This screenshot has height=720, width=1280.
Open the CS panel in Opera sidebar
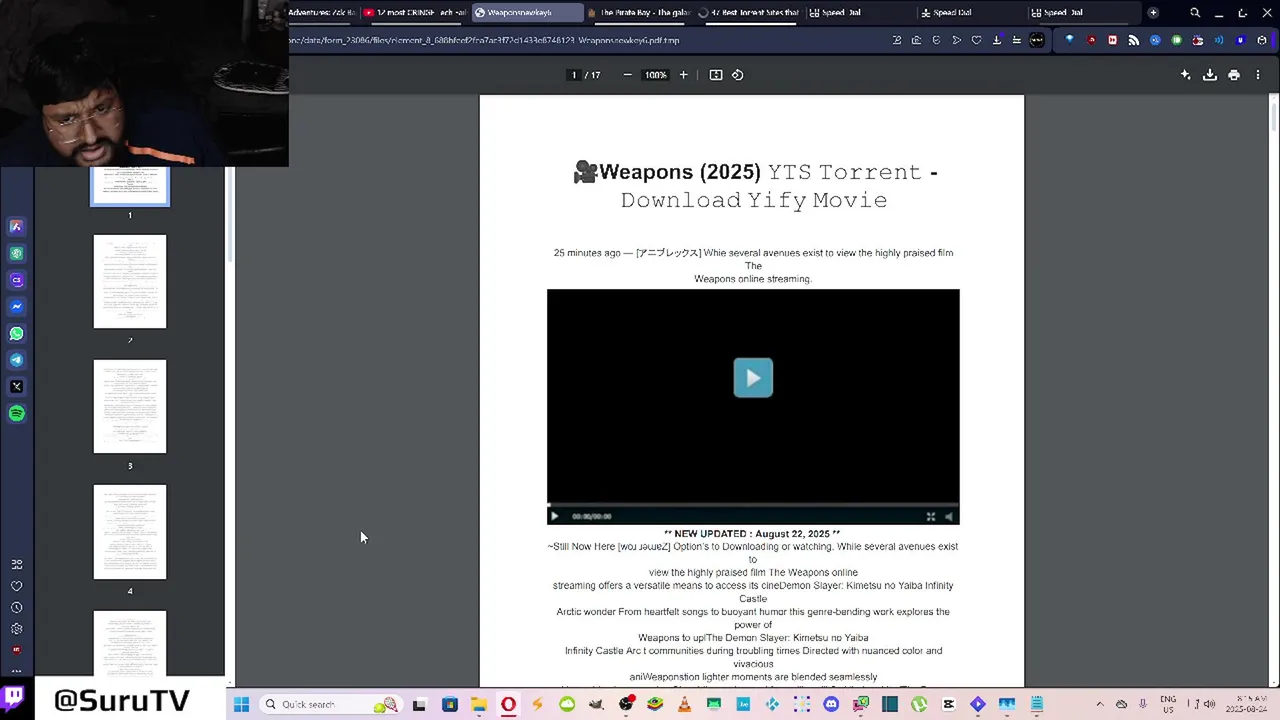click(x=16, y=281)
